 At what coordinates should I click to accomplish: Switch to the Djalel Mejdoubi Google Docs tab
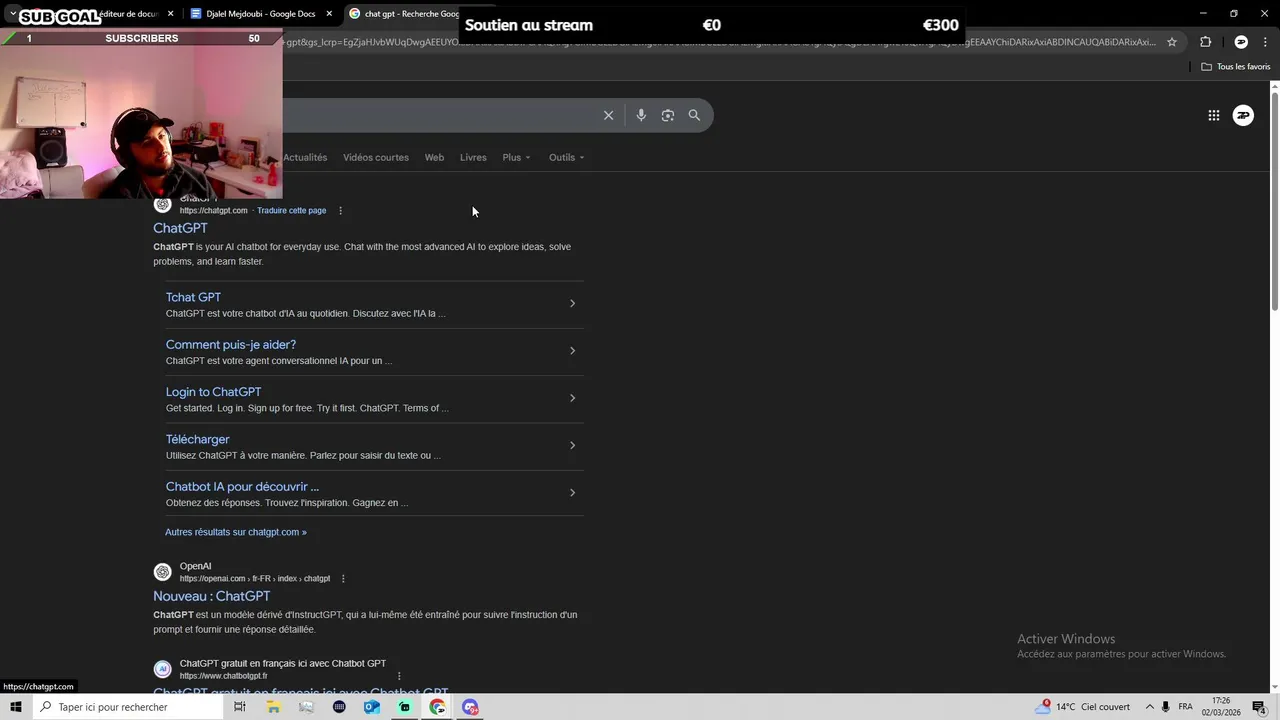point(260,14)
